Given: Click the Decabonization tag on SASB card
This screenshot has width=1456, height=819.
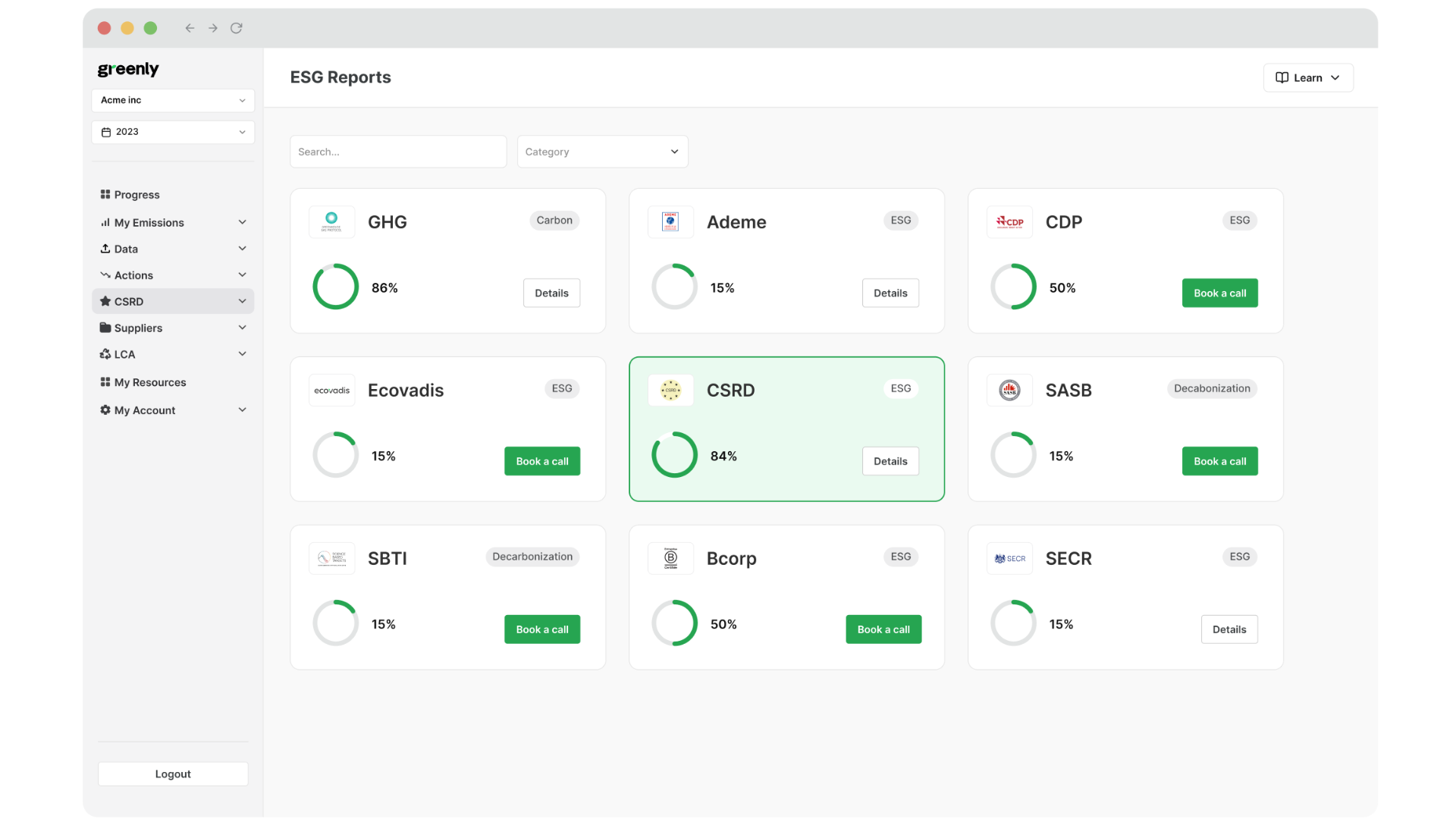Looking at the screenshot, I should tap(1212, 388).
